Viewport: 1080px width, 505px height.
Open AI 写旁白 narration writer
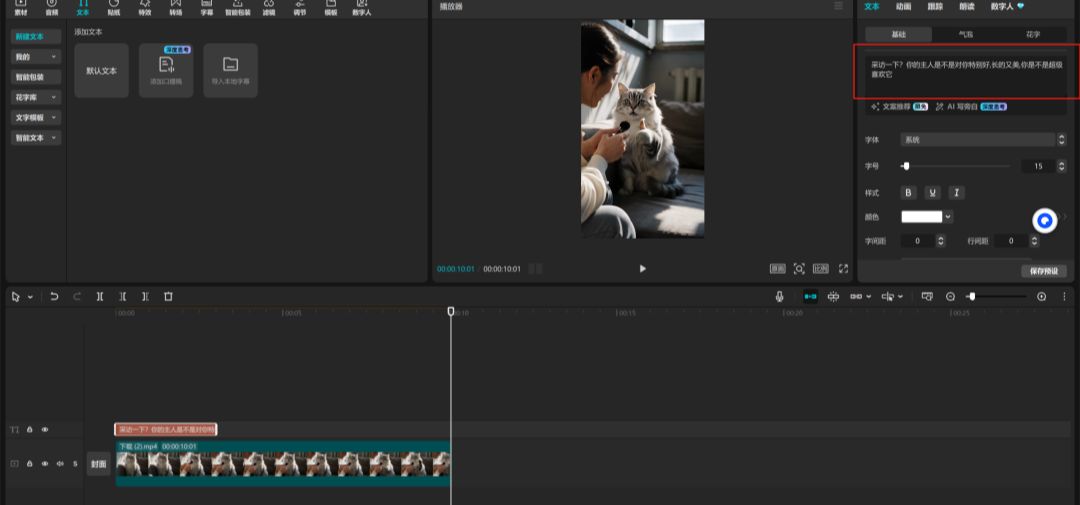(x=971, y=107)
